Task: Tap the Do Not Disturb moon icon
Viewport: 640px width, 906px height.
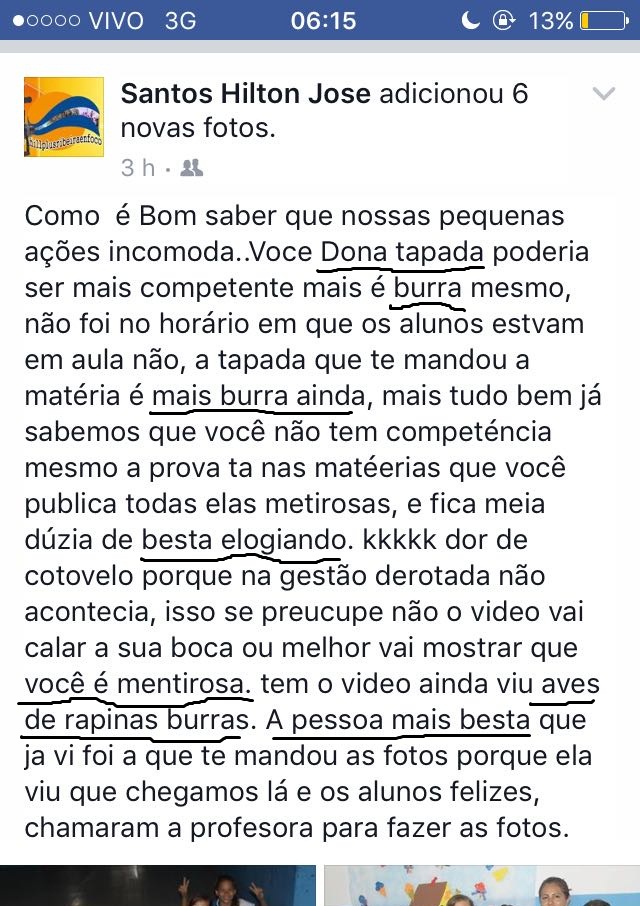Action: point(470,20)
